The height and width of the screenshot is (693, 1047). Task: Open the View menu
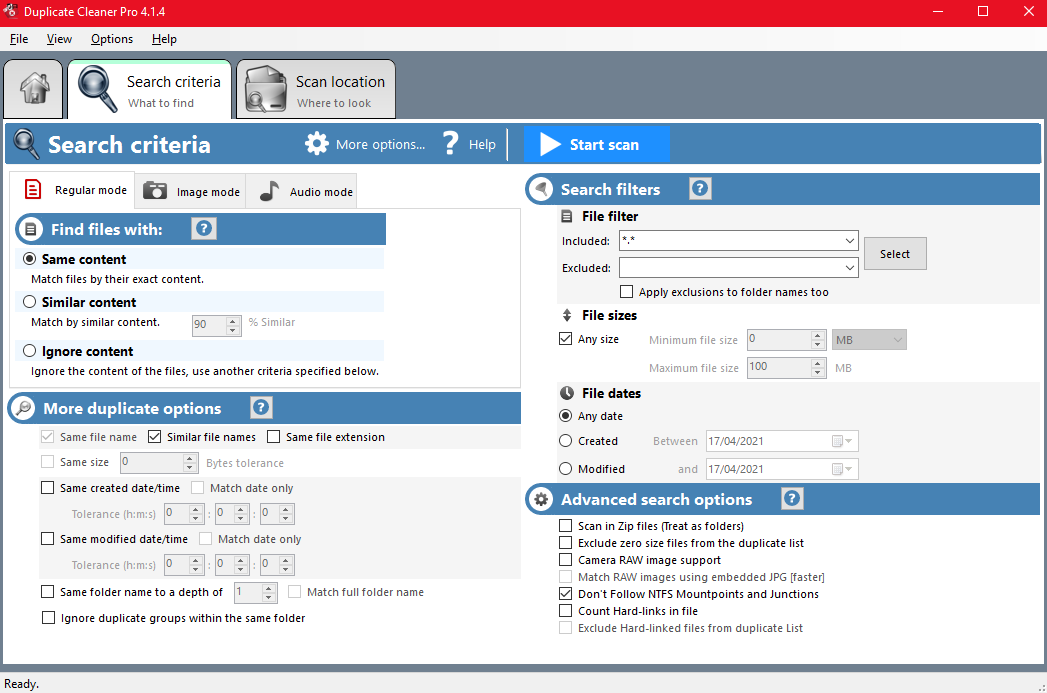point(59,39)
